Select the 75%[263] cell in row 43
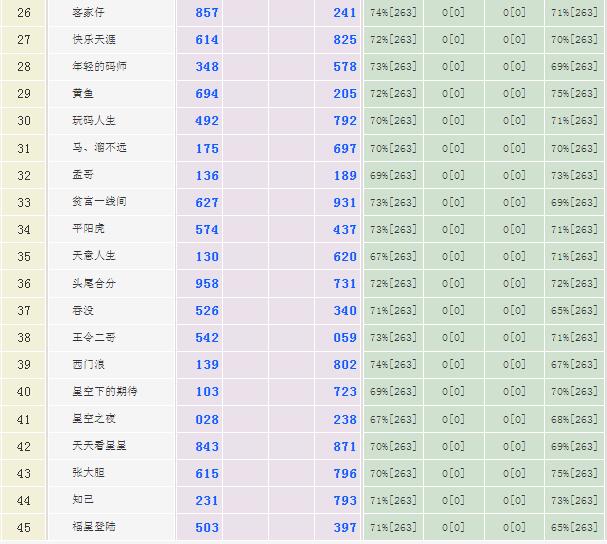Image resolution: width=607 pixels, height=544 pixels. click(574, 472)
